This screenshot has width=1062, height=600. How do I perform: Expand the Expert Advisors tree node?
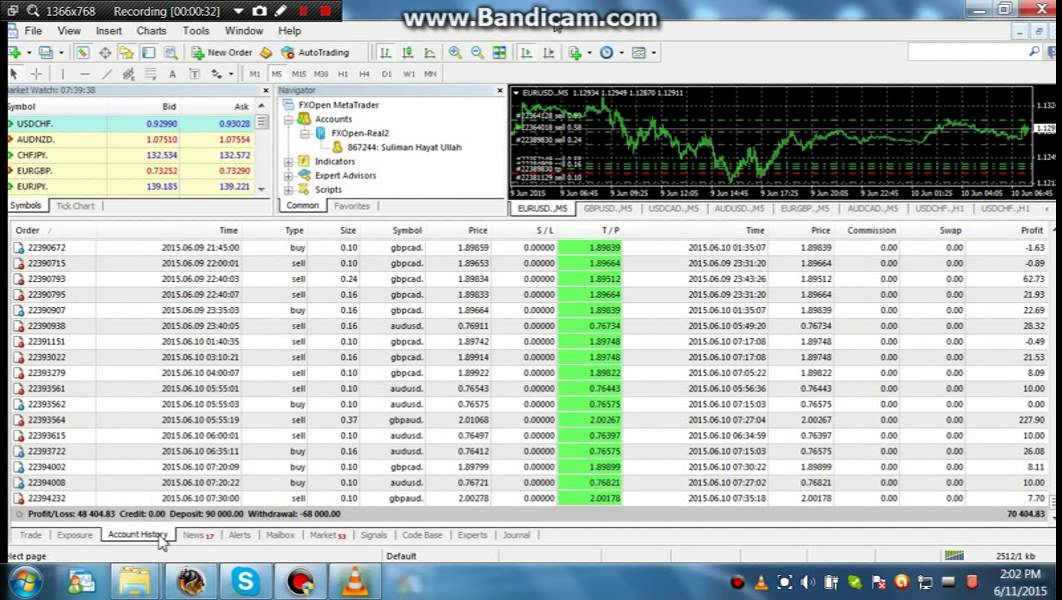(x=289, y=176)
